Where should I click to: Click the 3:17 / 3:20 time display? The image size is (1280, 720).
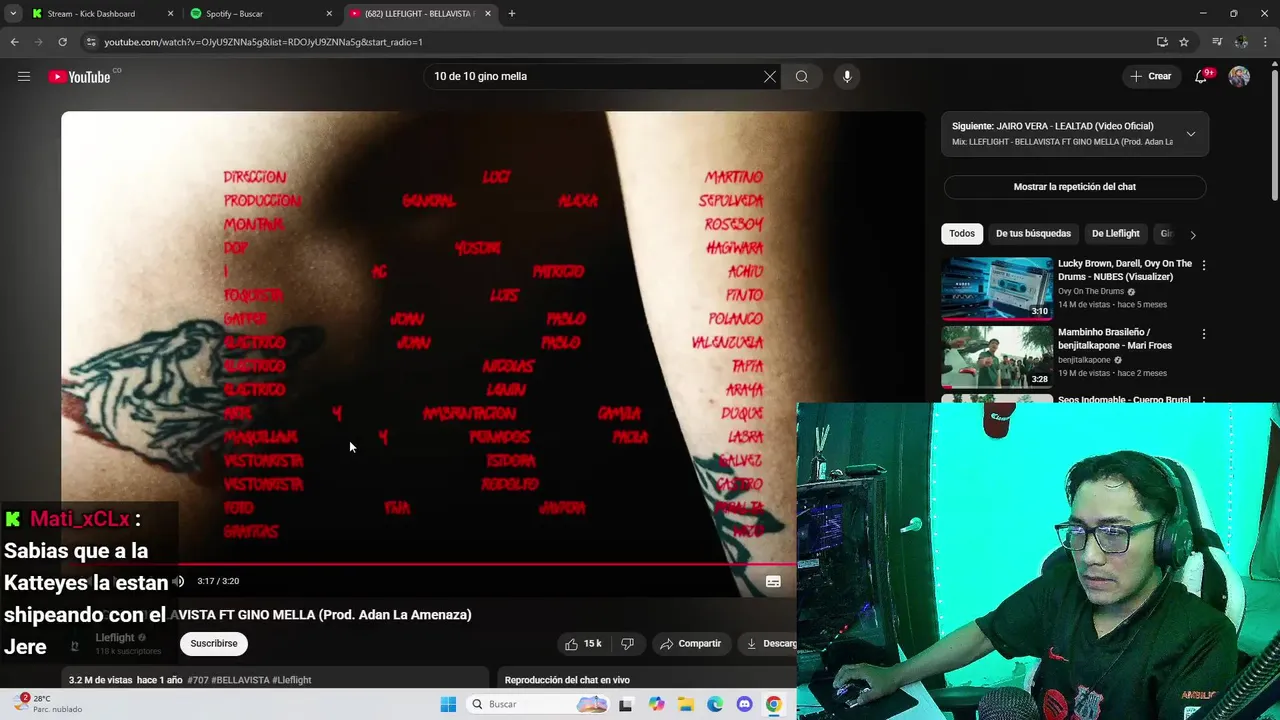(218, 581)
